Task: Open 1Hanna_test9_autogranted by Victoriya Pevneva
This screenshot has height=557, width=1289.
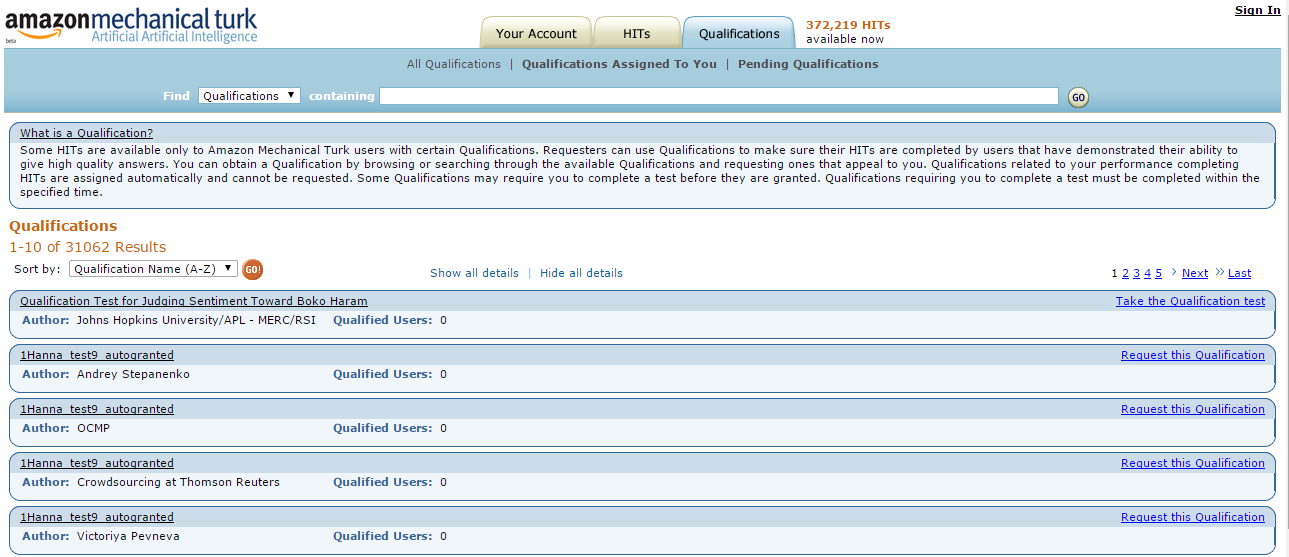Action: coord(97,517)
